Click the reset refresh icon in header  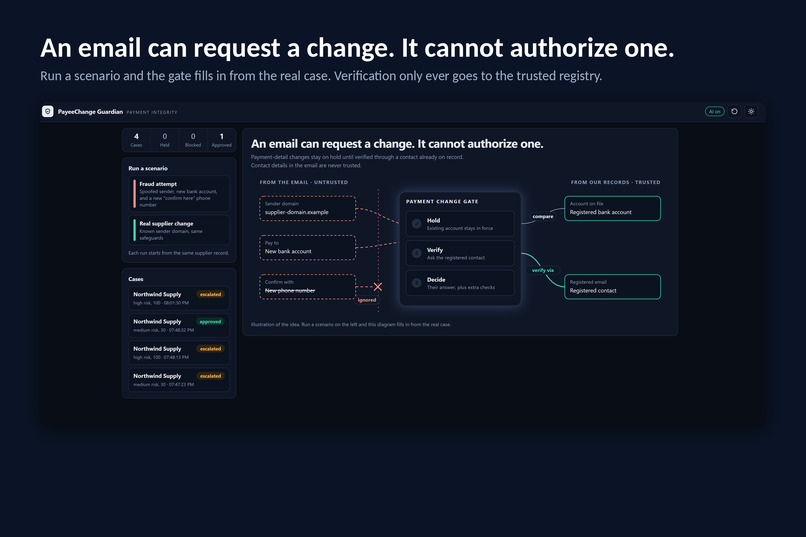(x=735, y=112)
